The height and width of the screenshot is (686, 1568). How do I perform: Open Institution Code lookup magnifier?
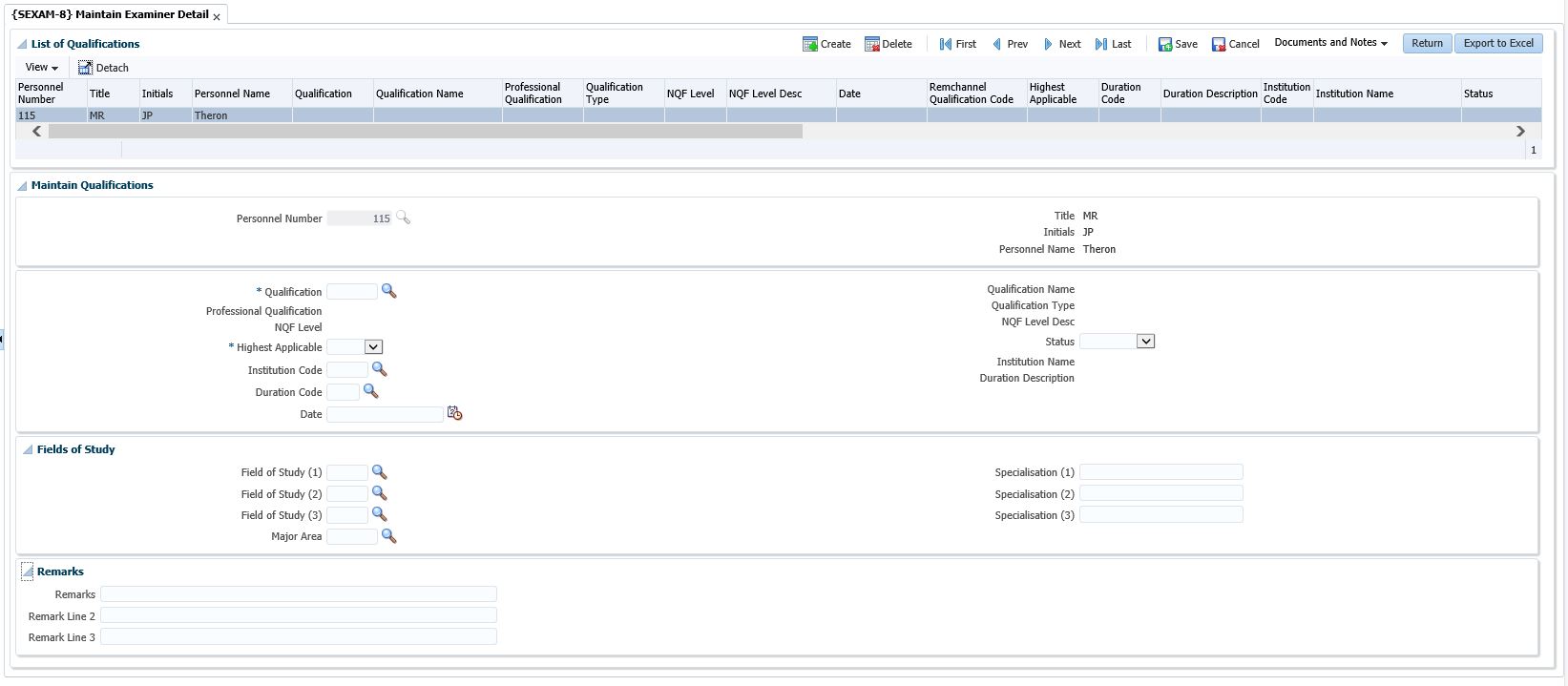(x=379, y=369)
